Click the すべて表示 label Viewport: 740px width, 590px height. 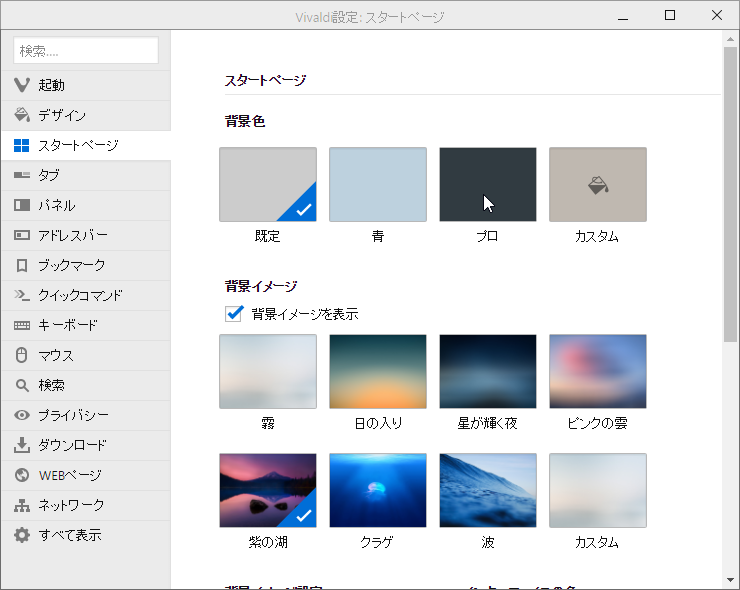(70, 535)
